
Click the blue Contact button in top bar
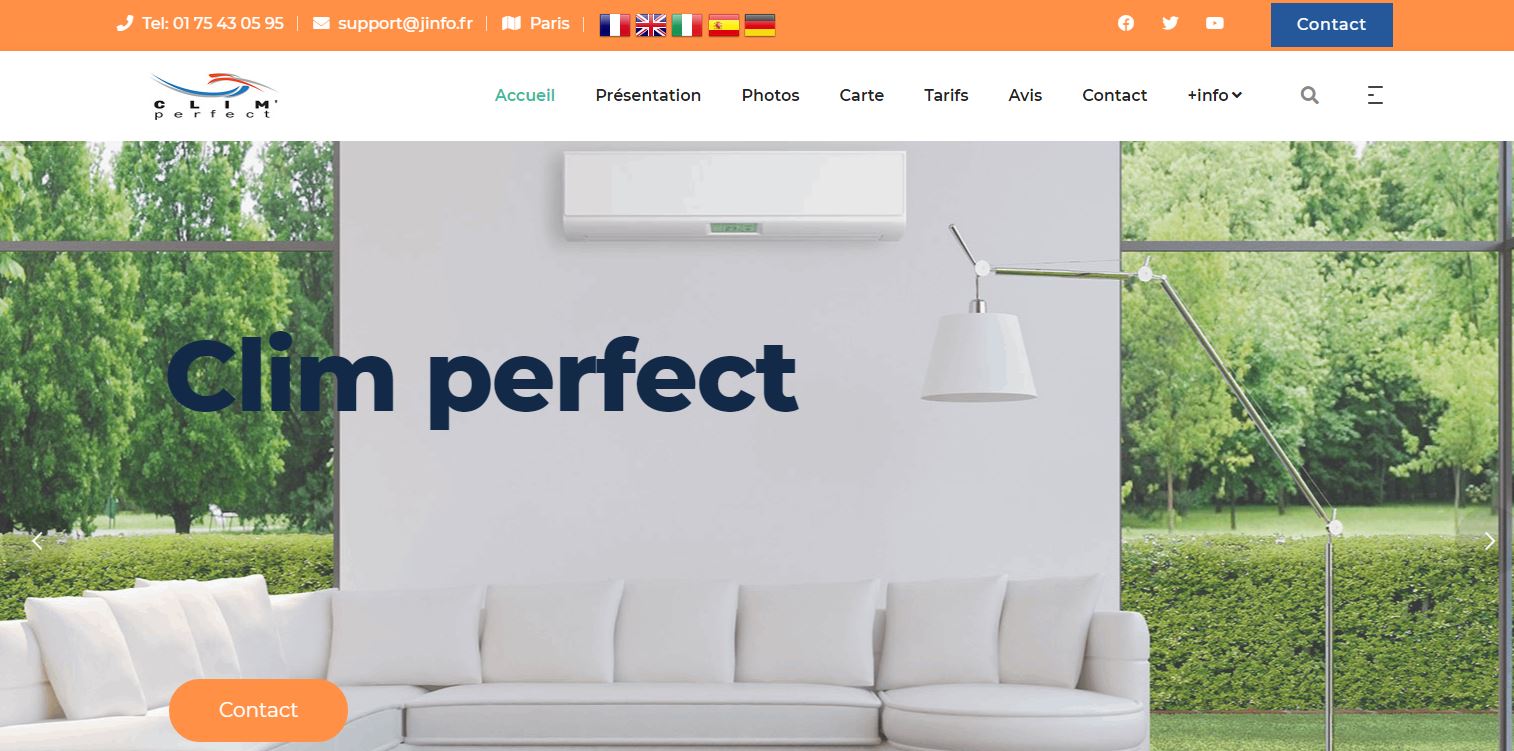(x=1331, y=24)
